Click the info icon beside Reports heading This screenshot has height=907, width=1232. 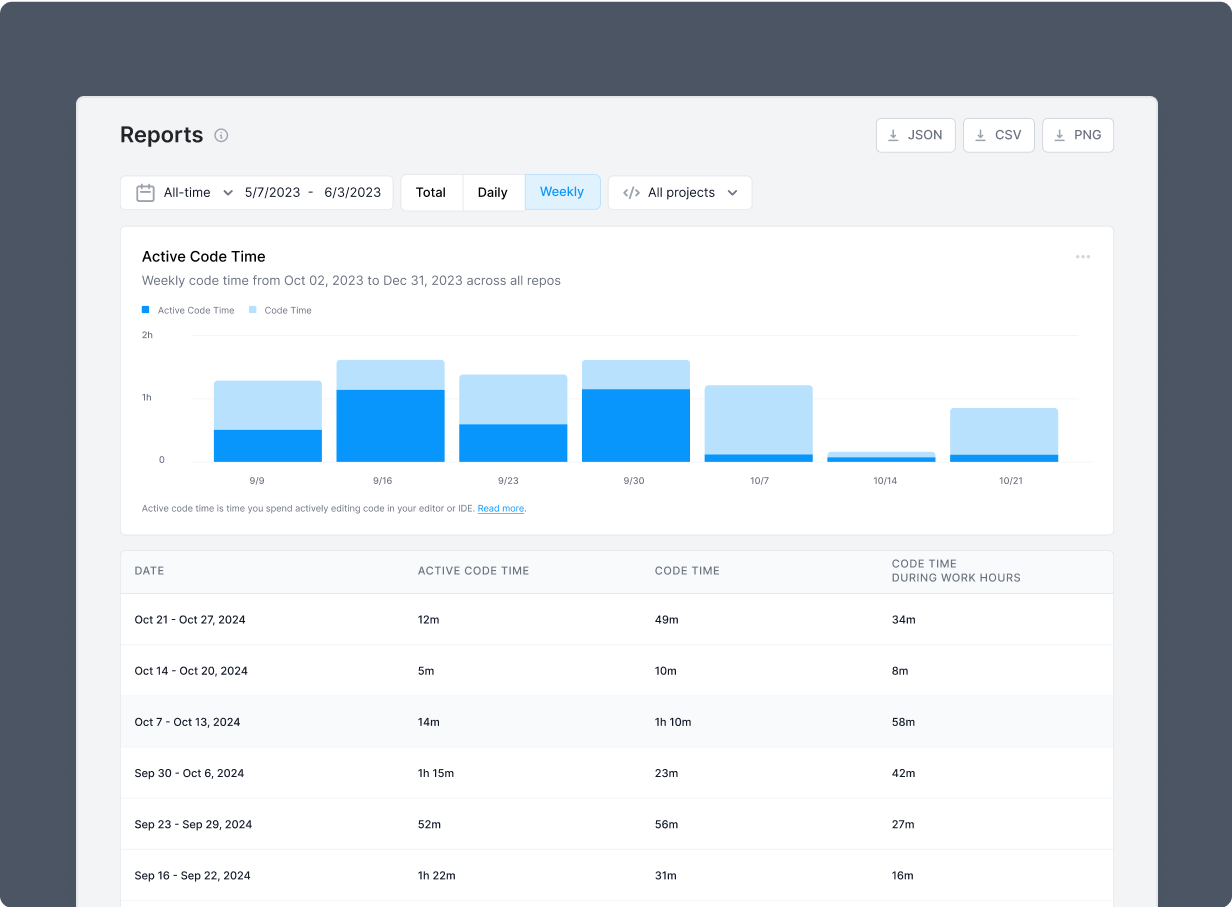[221, 135]
